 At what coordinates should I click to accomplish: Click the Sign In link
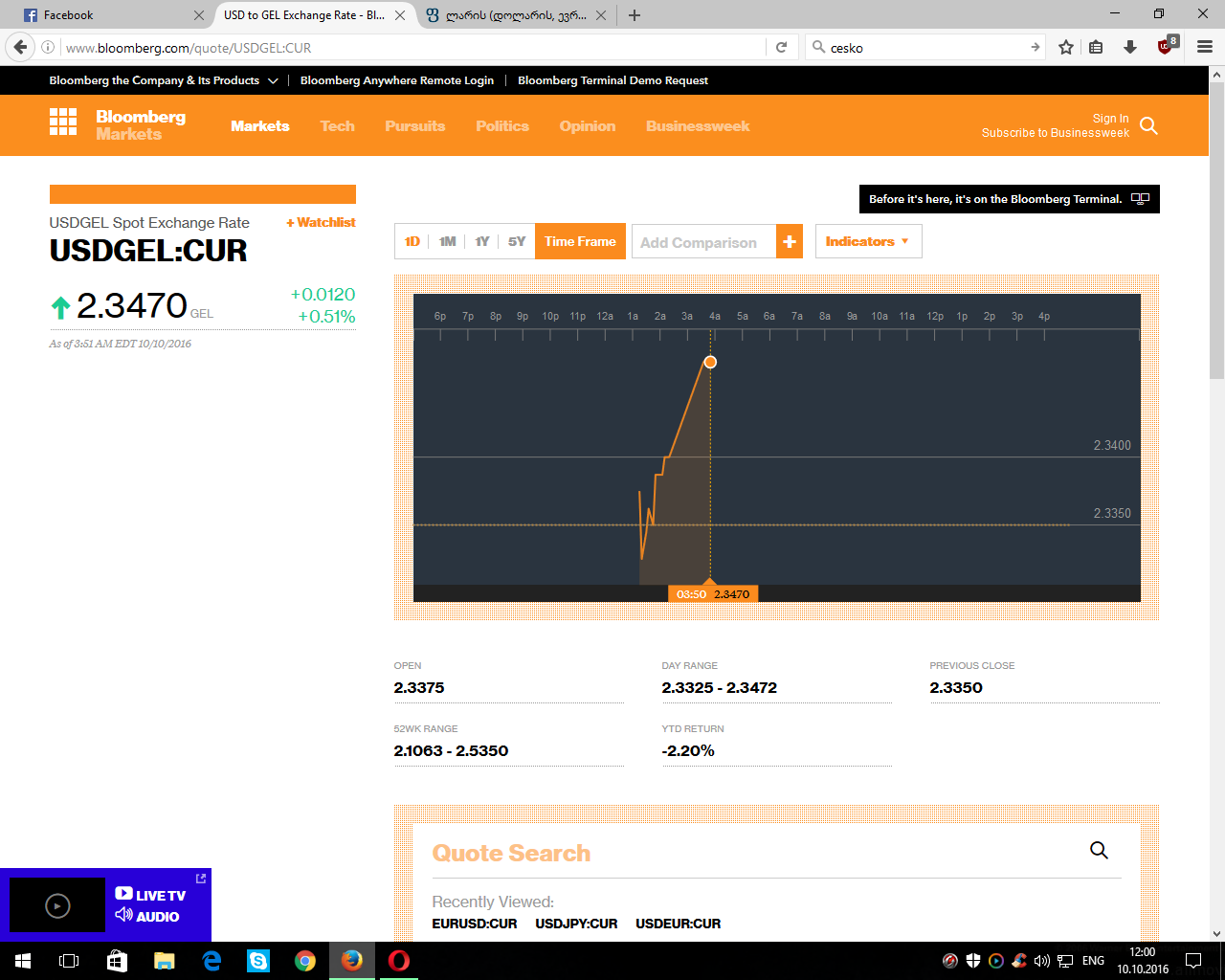(1111, 119)
